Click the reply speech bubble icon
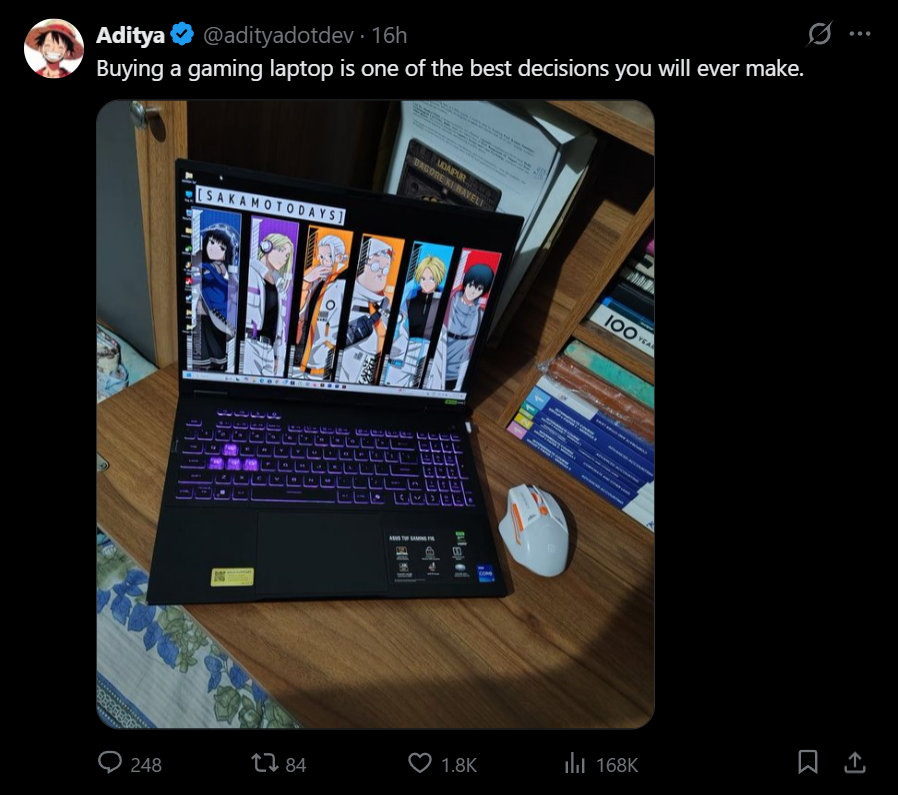This screenshot has height=795, width=898. tap(110, 763)
